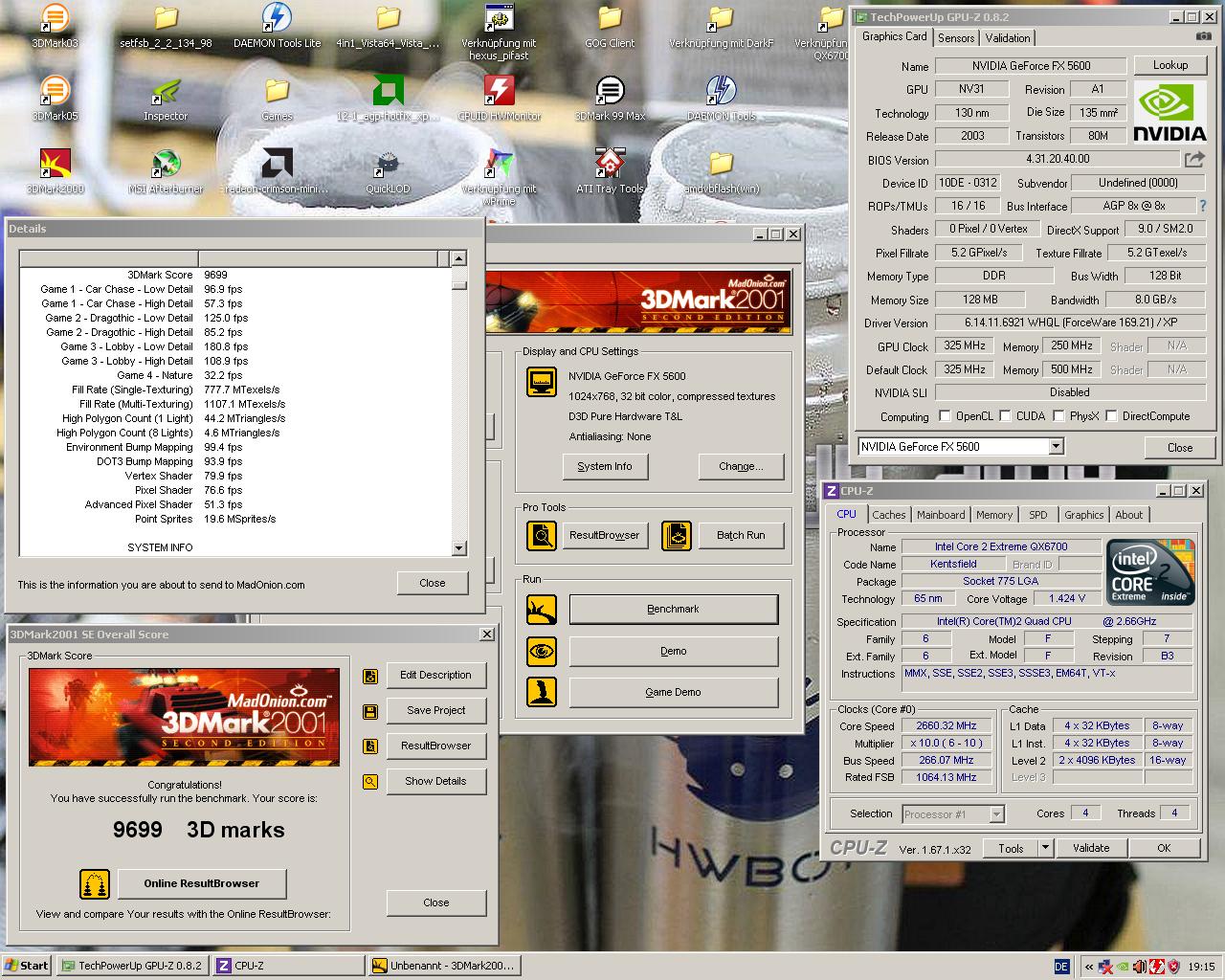Open the 12-1_agp-hotfix AMD installer icon
The height and width of the screenshot is (980, 1225).
point(388,91)
